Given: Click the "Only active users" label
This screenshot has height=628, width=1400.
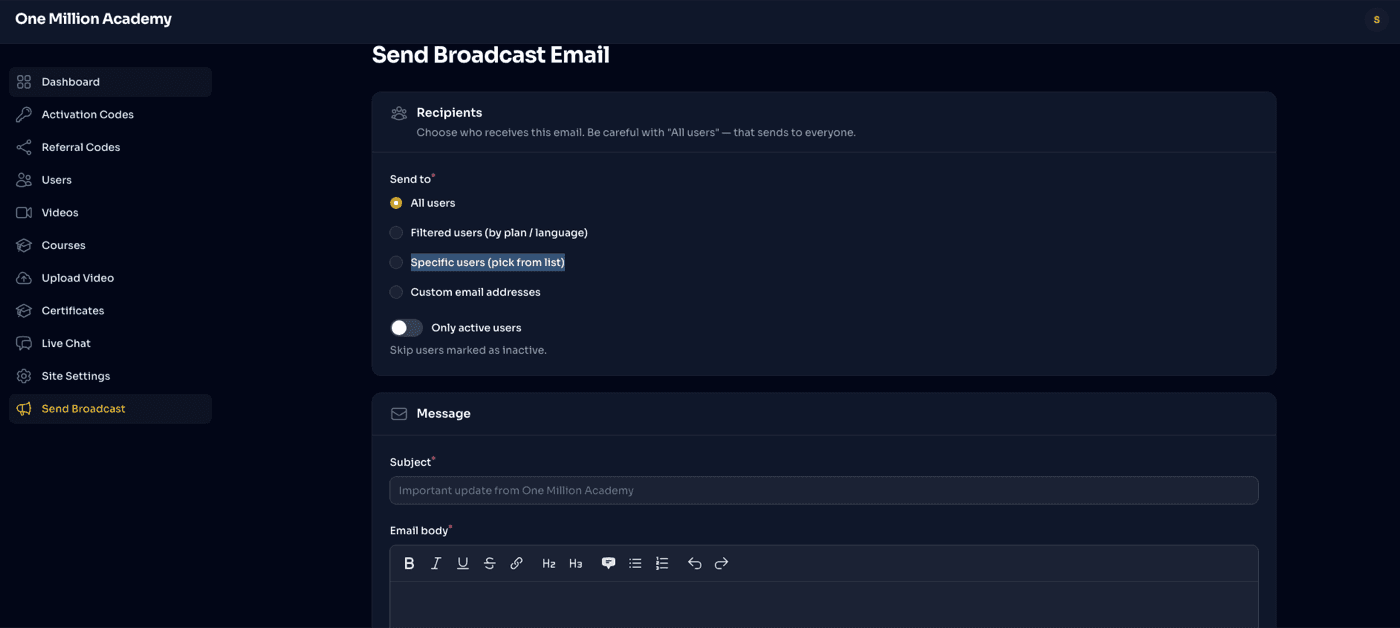Looking at the screenshot, I should pos(476,328).
